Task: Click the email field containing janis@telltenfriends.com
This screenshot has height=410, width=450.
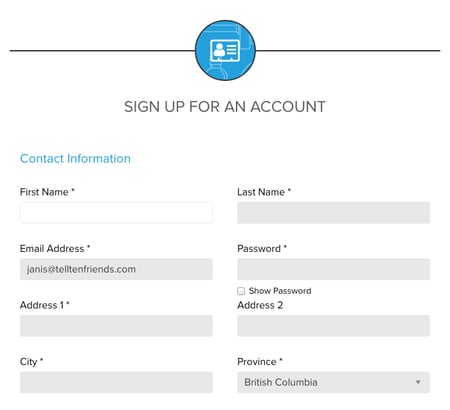Action: tap(116, 269)
